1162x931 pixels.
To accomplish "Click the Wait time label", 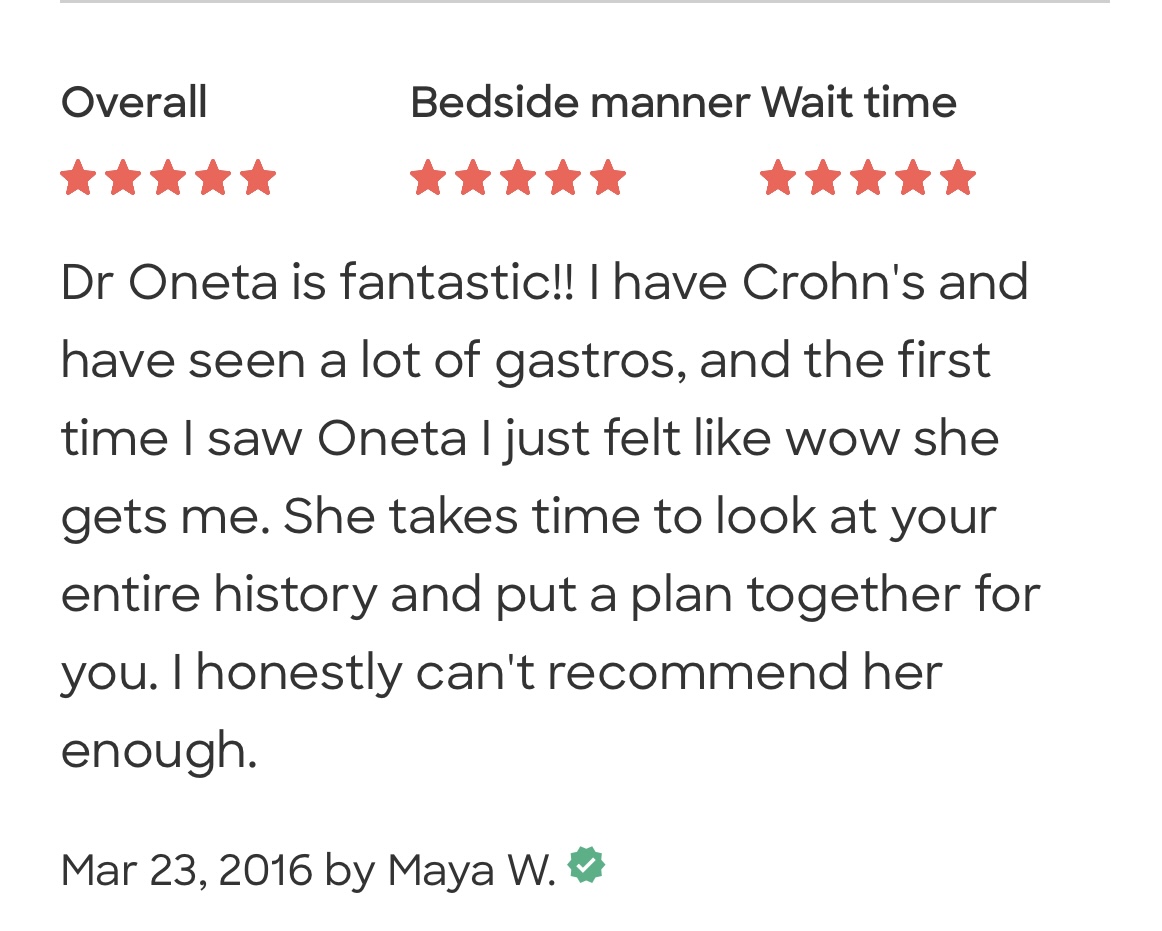I will [x=858, y=103].
